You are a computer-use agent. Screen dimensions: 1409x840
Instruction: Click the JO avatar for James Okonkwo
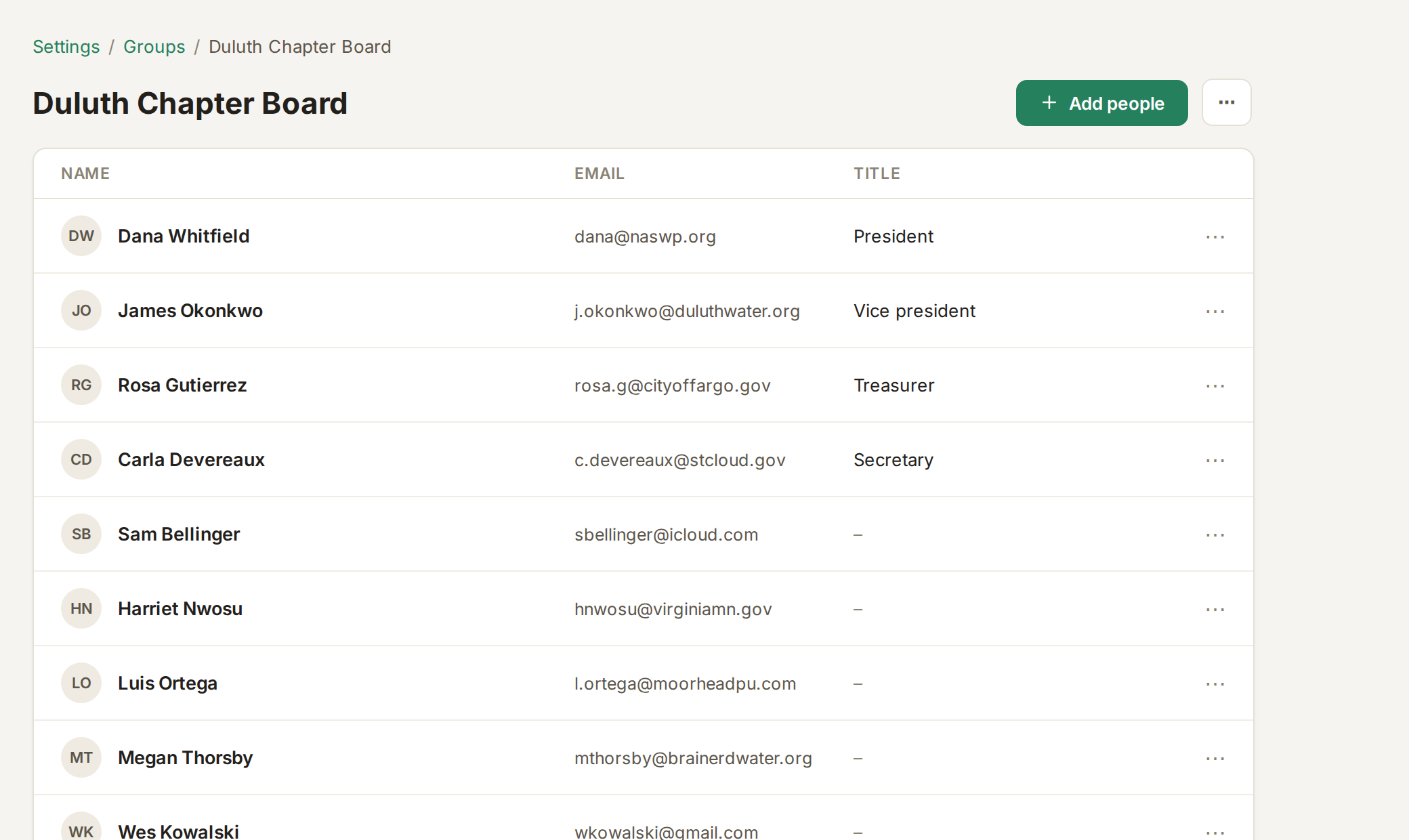click(81, 310)
